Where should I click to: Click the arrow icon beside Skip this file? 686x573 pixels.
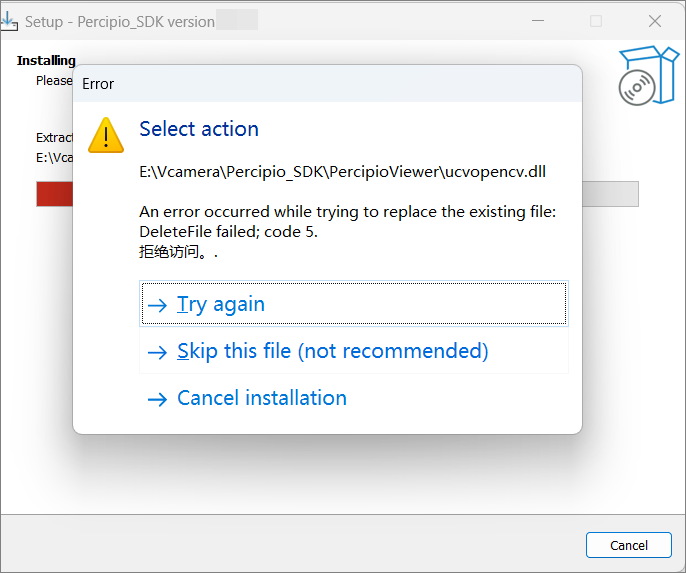tap(157, 352)
